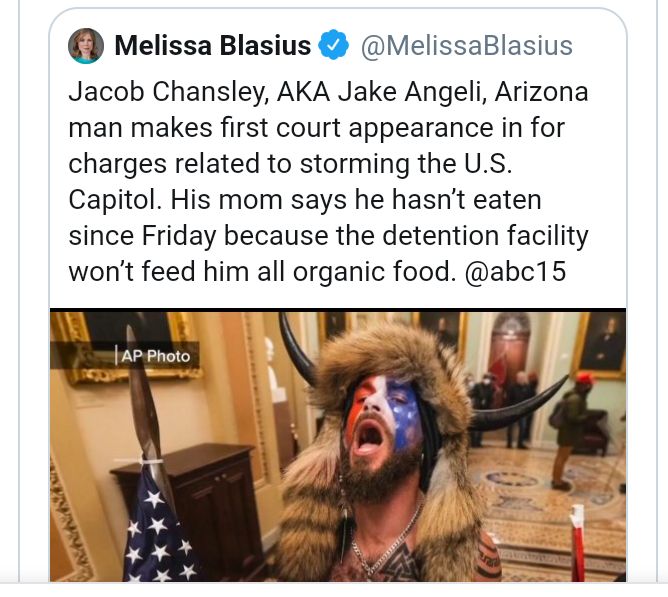Click the tweet text starting 'Jacob Chansley'
The image size is (668, 597).
328,182
